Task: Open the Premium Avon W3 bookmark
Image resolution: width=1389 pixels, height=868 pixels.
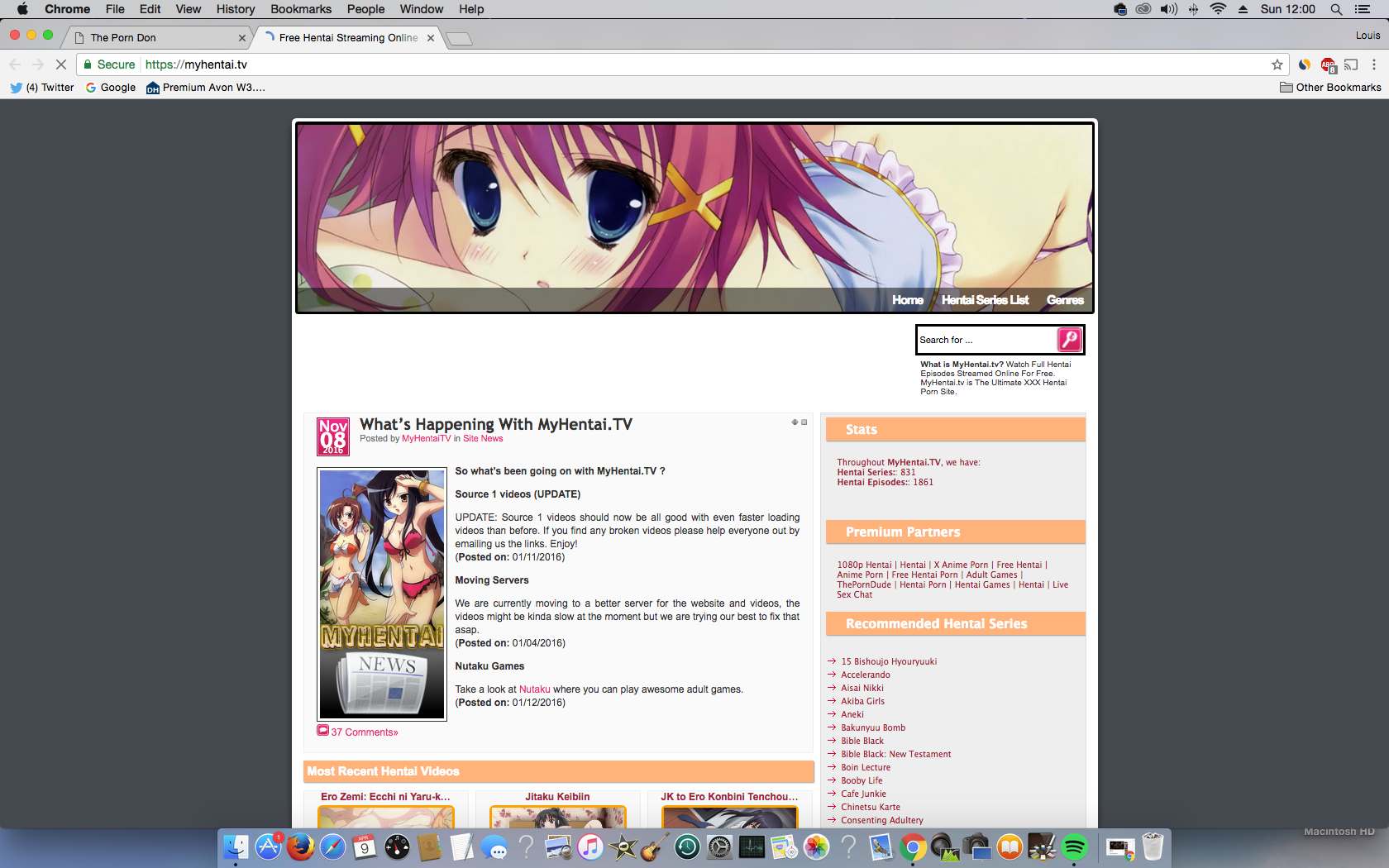Action: (x=206, y=88)
